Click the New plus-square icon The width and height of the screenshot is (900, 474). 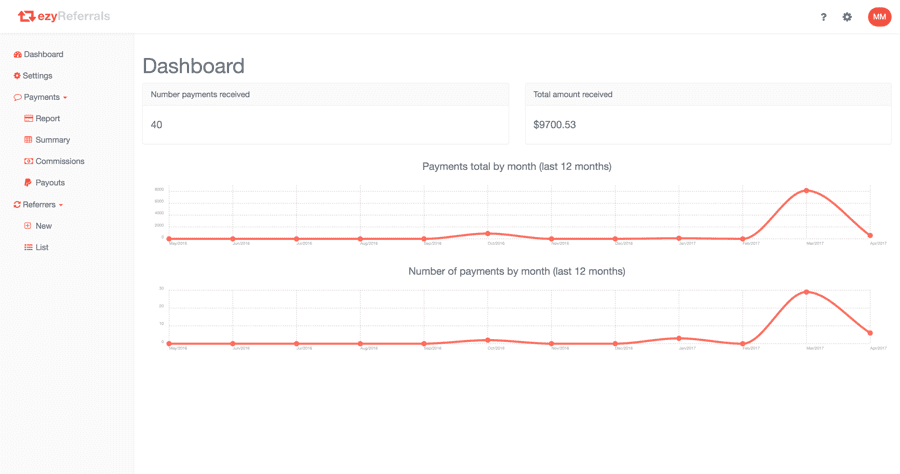pyautogui.click(x=28, y=226)
